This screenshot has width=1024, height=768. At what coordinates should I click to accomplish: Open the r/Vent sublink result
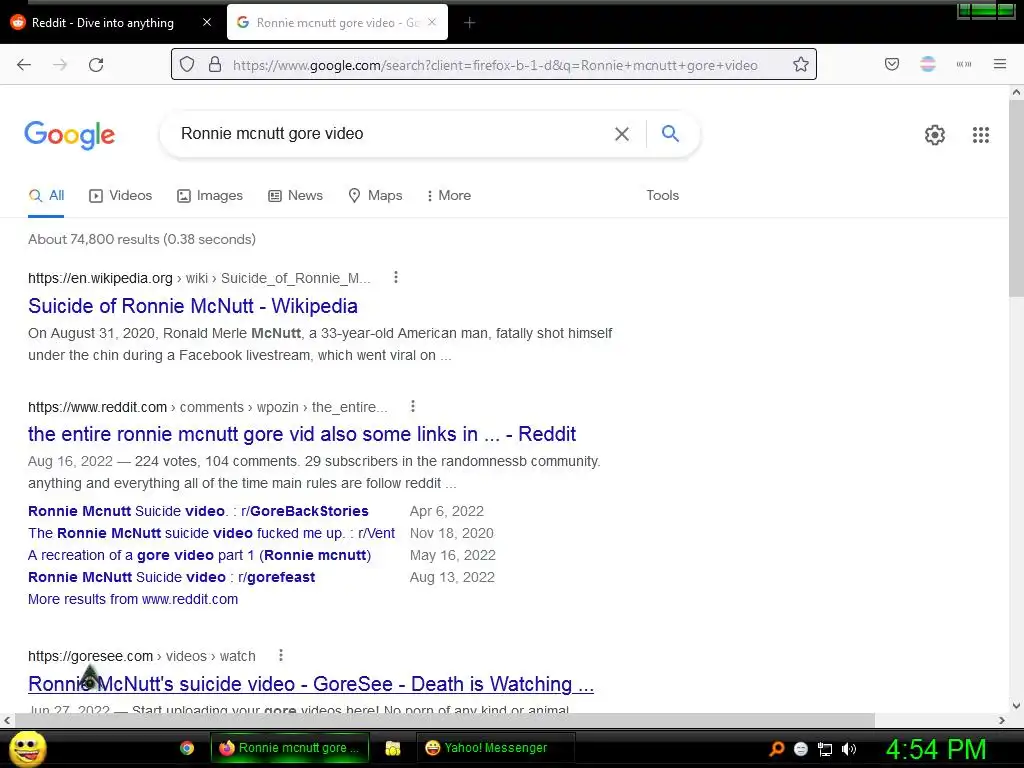click(x=212, y=533)
